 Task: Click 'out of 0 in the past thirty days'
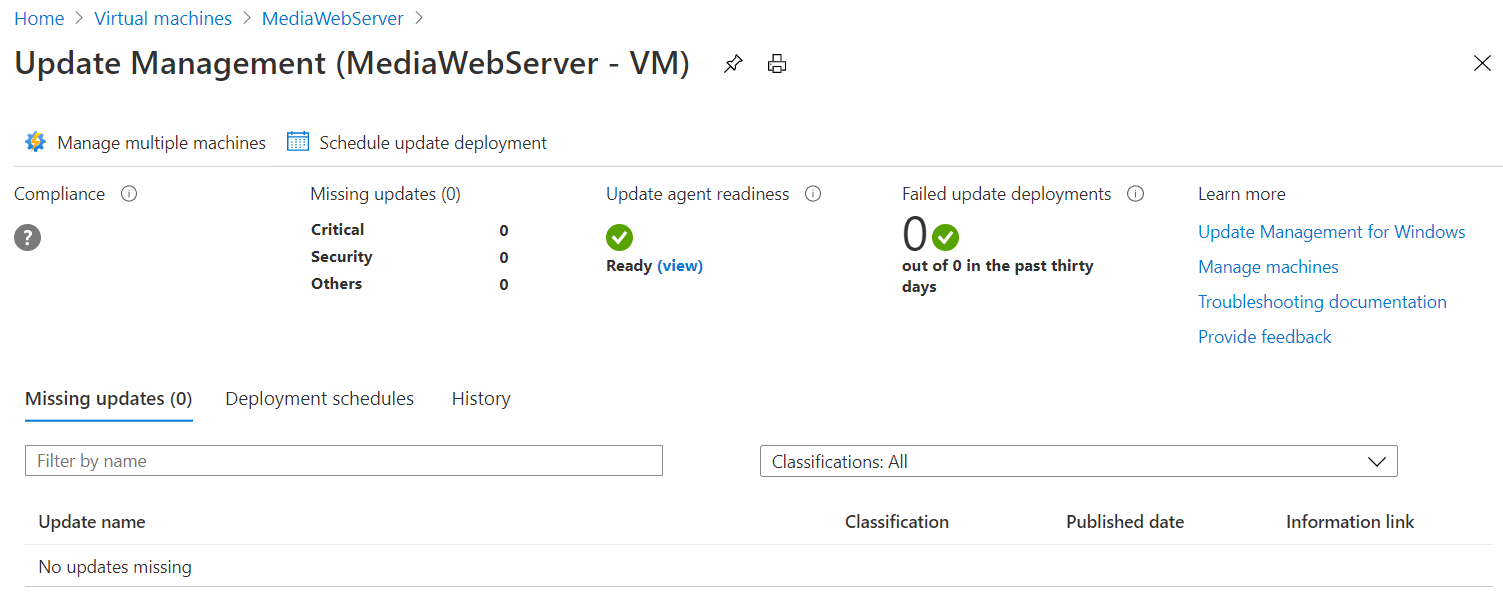(x=998, y=276)
